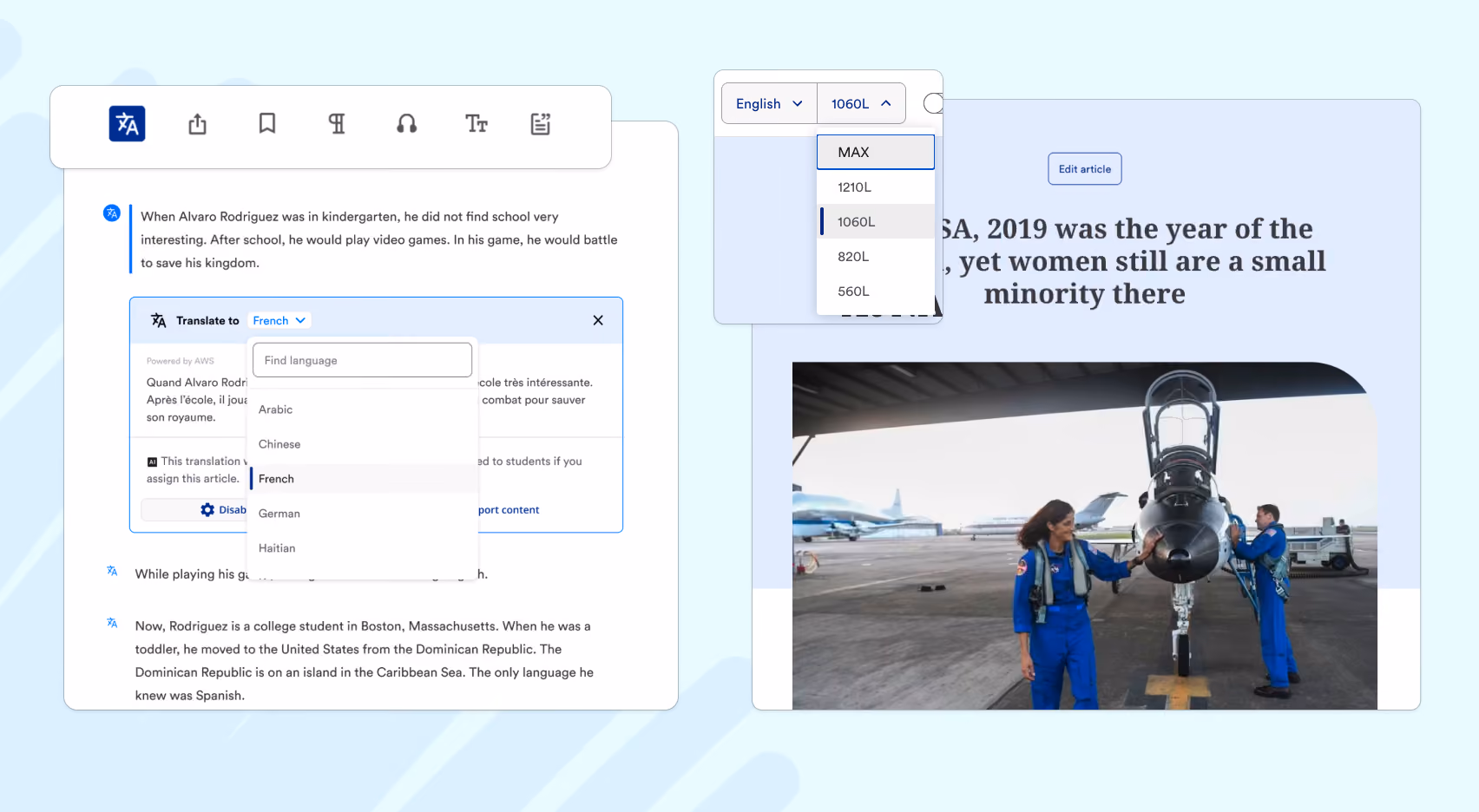Click the article headline about 2019
The width and height of the screenshot is (1479, 812).
1134,261
